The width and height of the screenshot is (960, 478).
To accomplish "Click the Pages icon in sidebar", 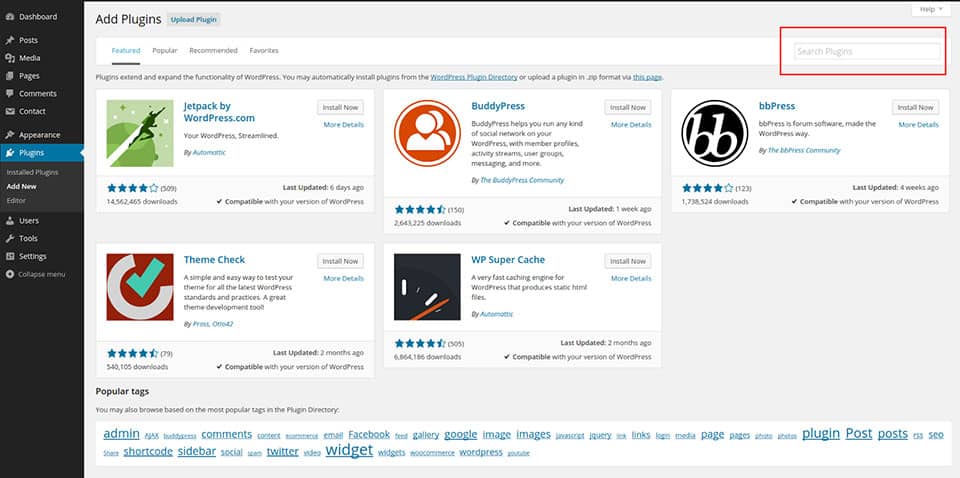I will pos(9,76).
